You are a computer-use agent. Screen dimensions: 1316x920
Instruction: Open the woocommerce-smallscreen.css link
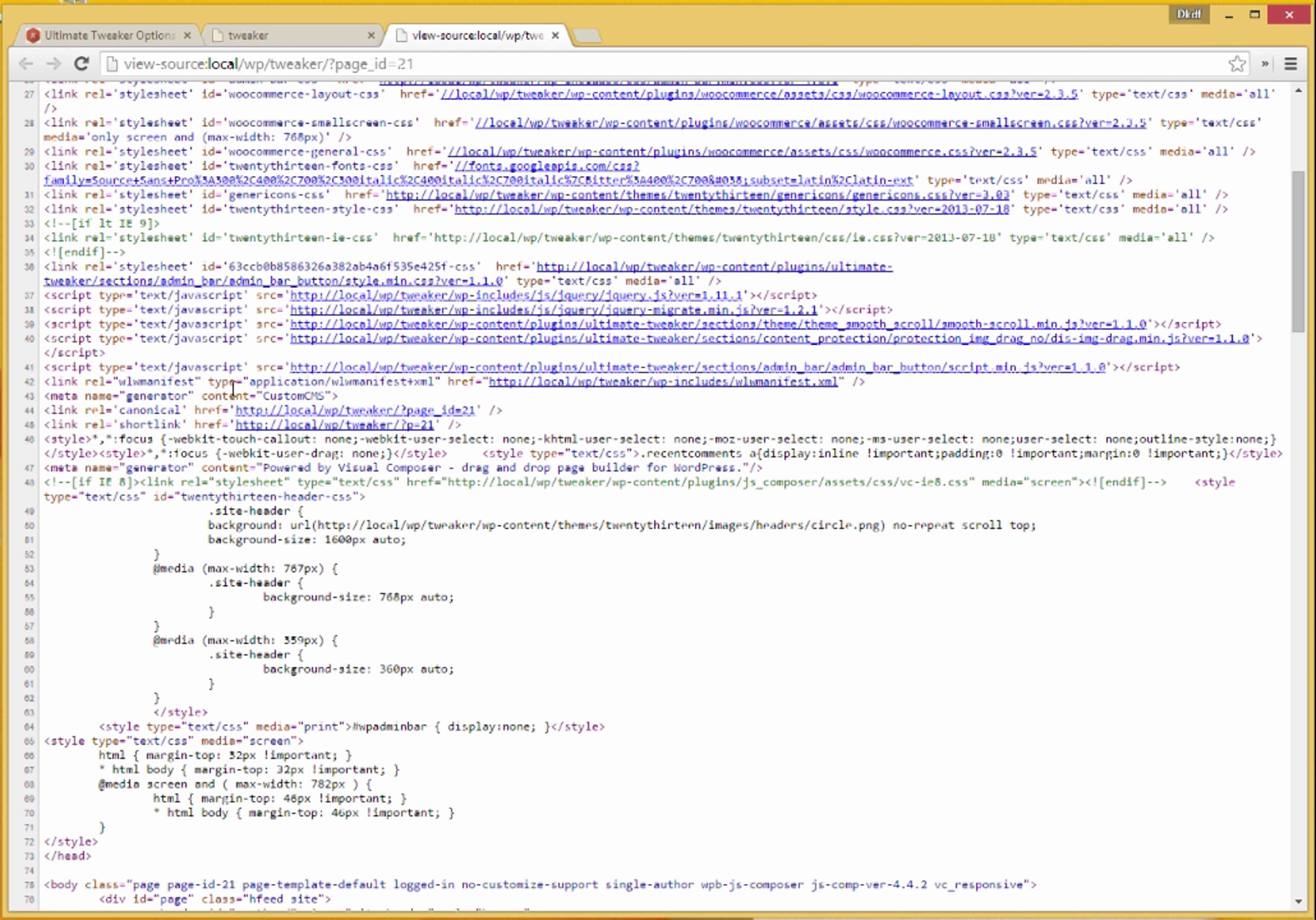tap(810, 123)
